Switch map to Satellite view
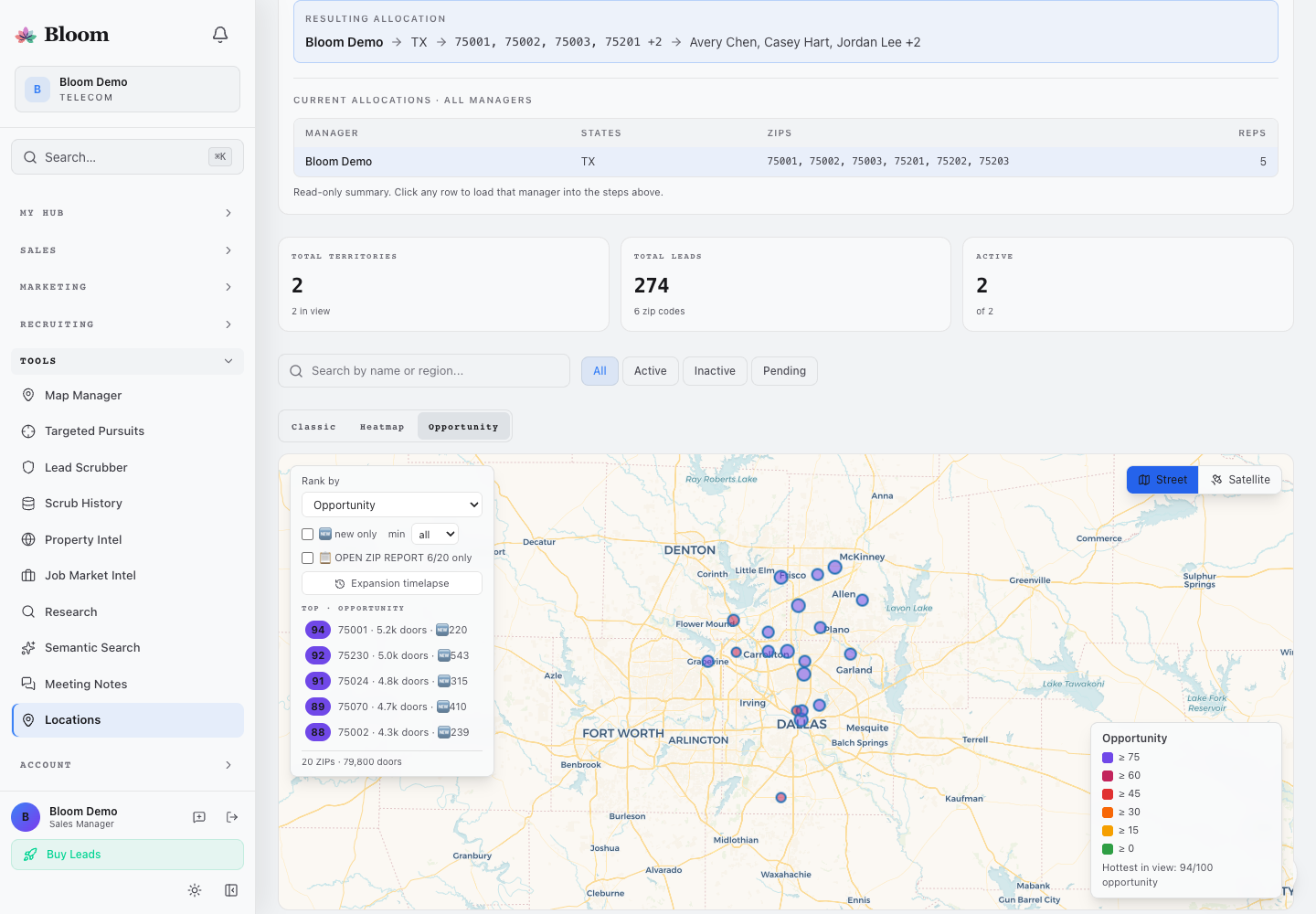Viewport: 1316px width, 914px height. pyautogui.click(x=1240, y=480)
